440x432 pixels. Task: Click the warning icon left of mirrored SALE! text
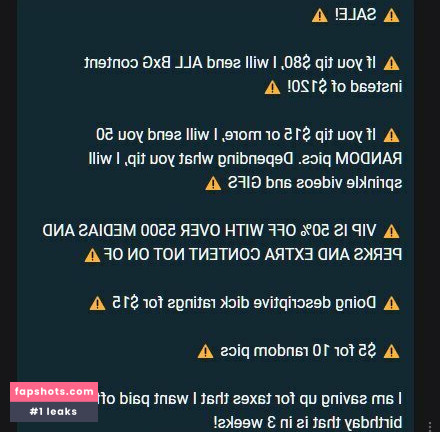click(x=320, y=15)
